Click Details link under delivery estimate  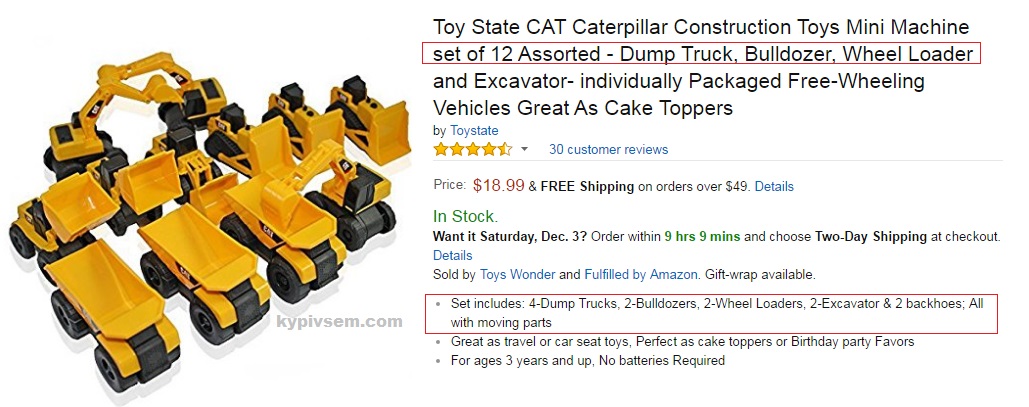tap(452, 255)
